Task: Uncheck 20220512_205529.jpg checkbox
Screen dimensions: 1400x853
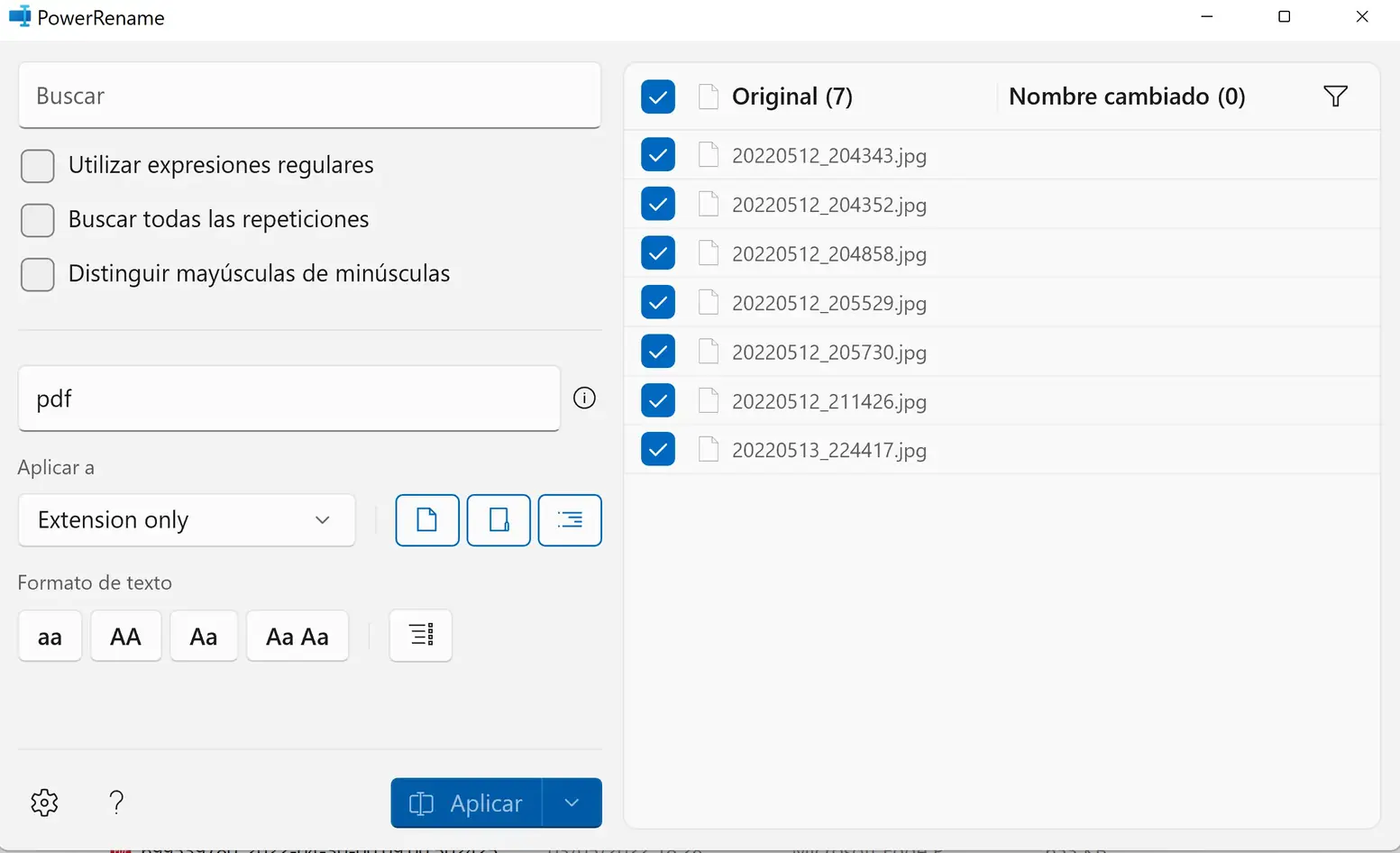Action: [x=658, y=302]
